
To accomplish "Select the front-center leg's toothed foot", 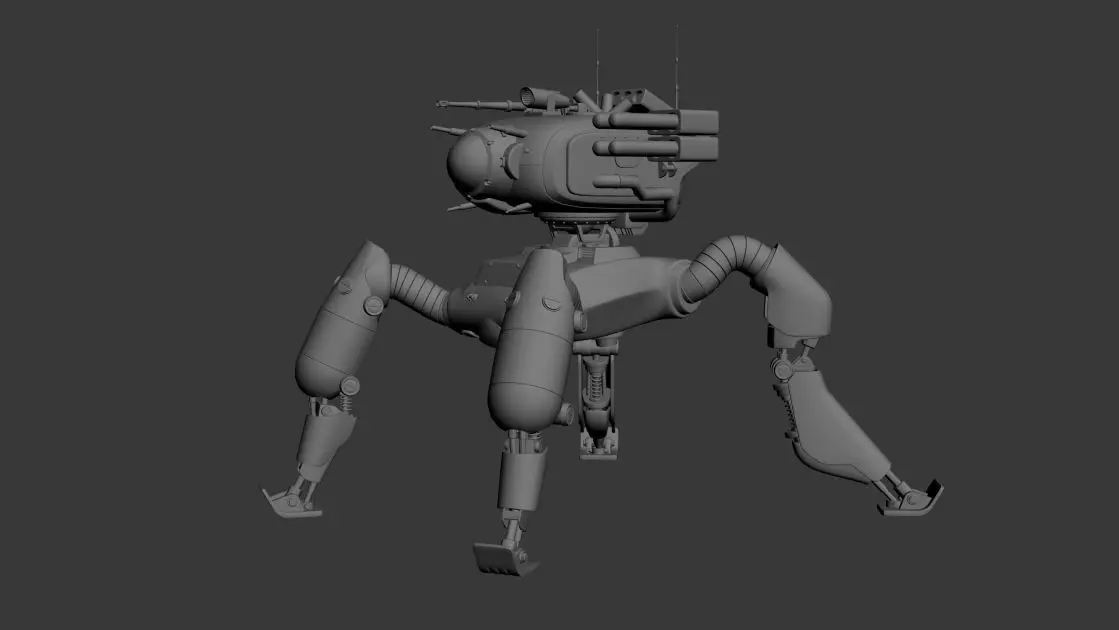I will [506, 558].
